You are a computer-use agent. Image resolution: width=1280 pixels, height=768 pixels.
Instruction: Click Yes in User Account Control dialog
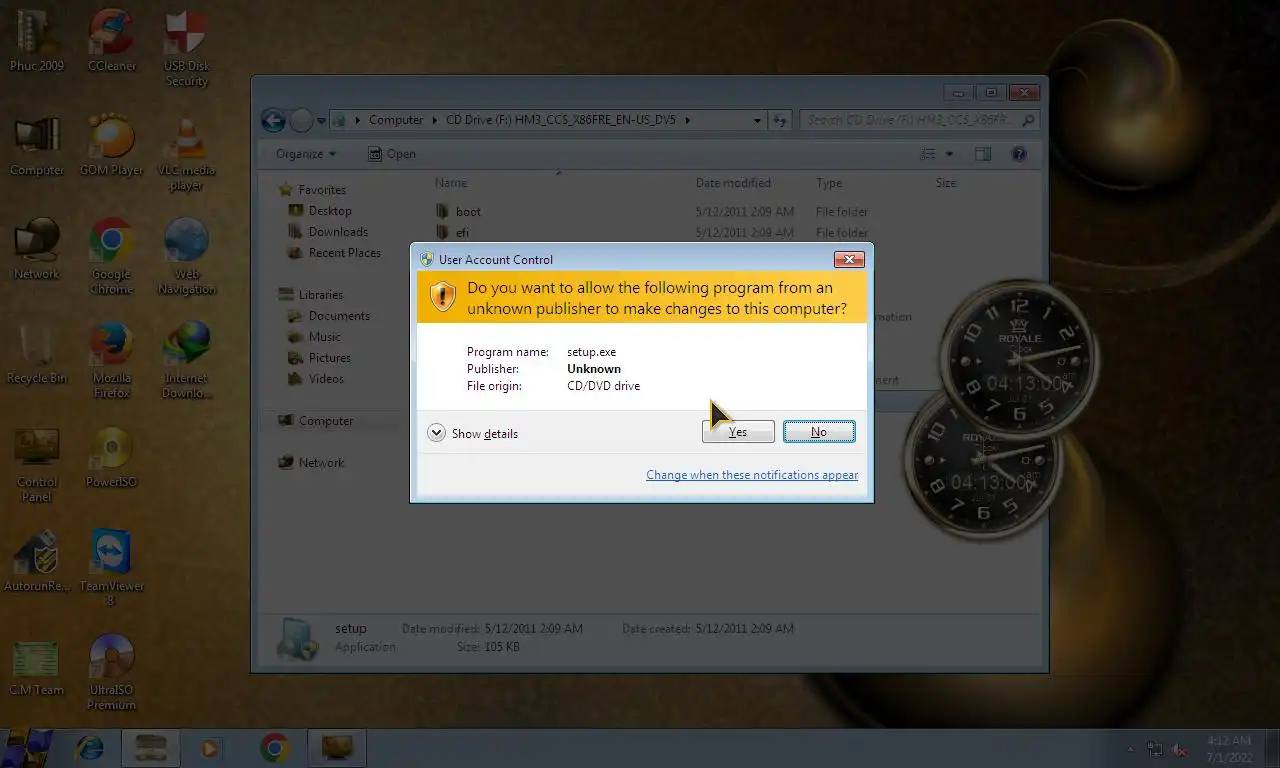[738, 432]
